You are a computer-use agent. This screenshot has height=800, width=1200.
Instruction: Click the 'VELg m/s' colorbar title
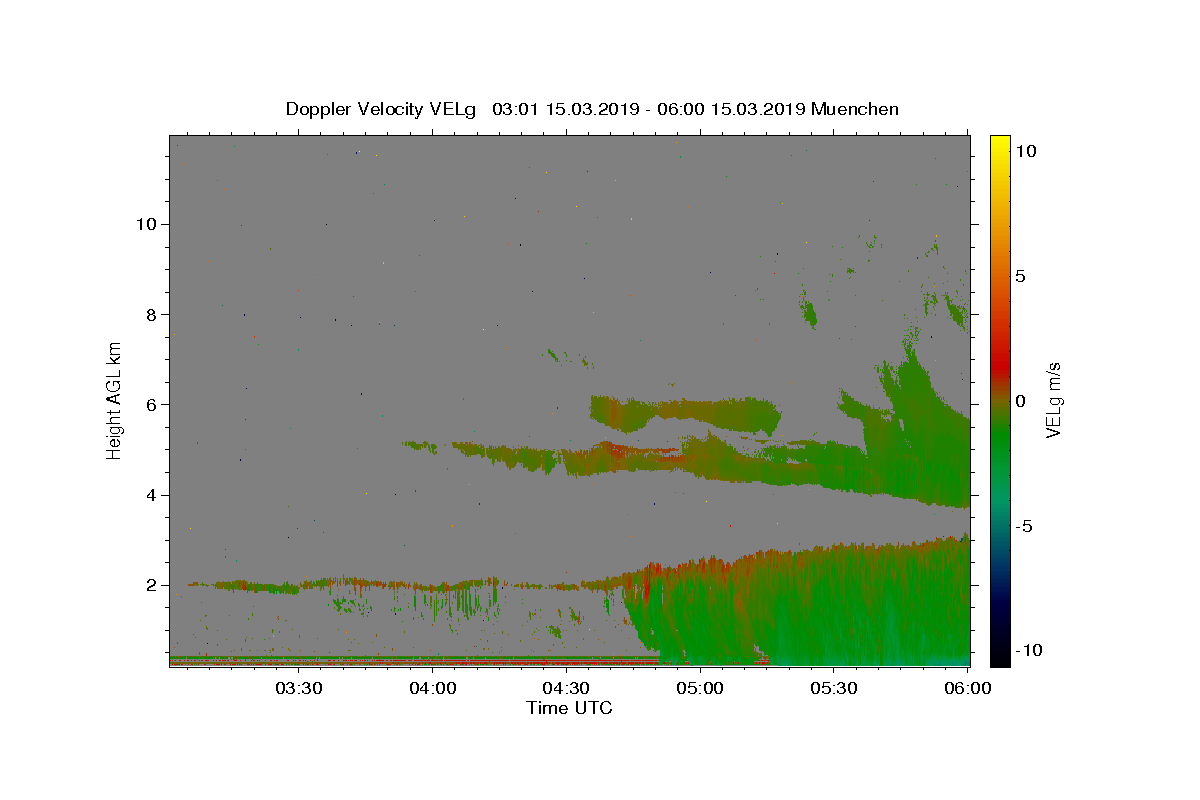click(1054, 400)
